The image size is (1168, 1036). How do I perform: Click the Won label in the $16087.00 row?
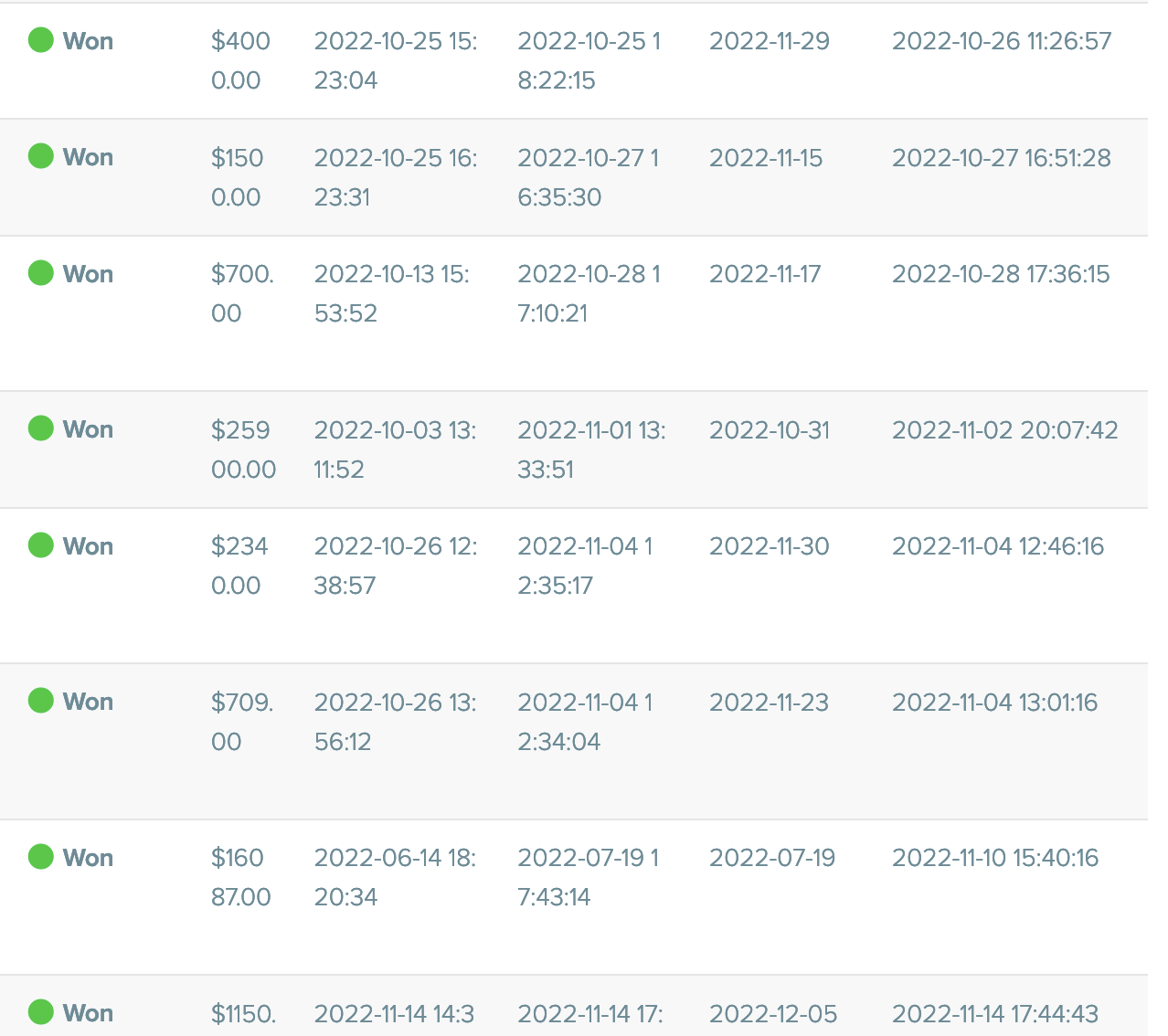(x=88, y=858)
